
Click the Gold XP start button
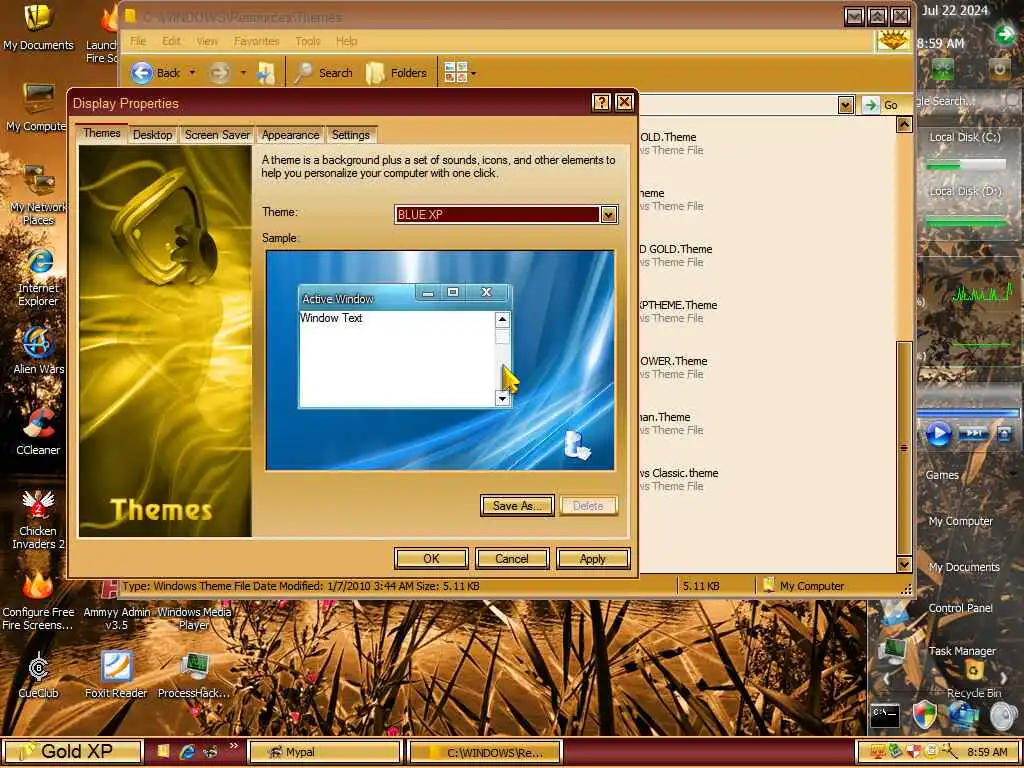tap(72, 752)
